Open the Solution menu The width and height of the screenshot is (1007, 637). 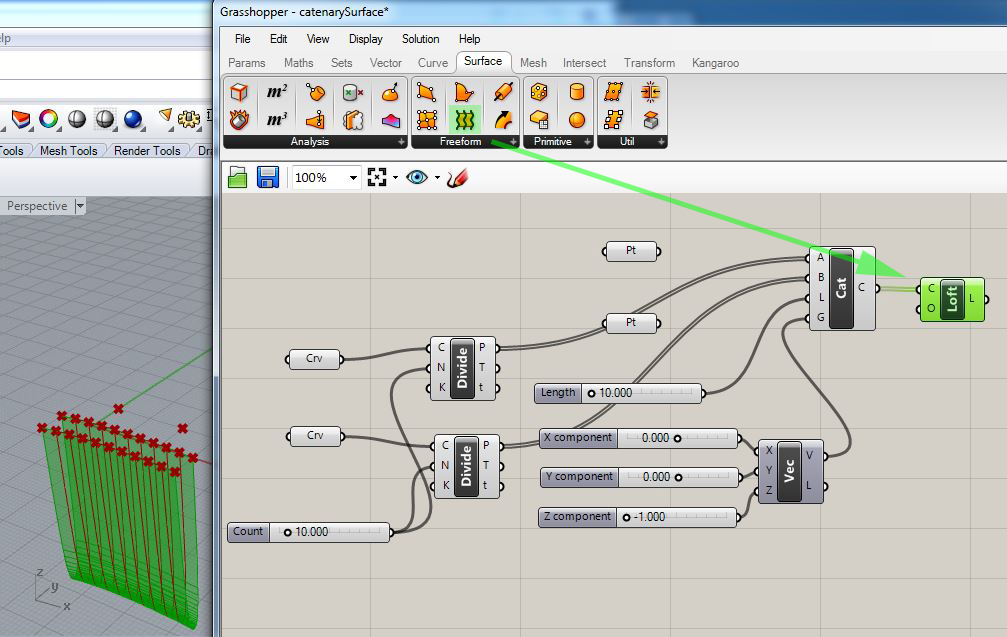(x=420, y=39)
